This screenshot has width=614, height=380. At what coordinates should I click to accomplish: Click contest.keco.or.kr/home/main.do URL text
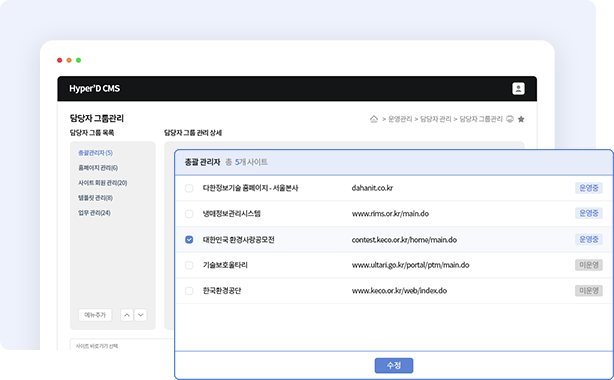click(x=404, y=239)
